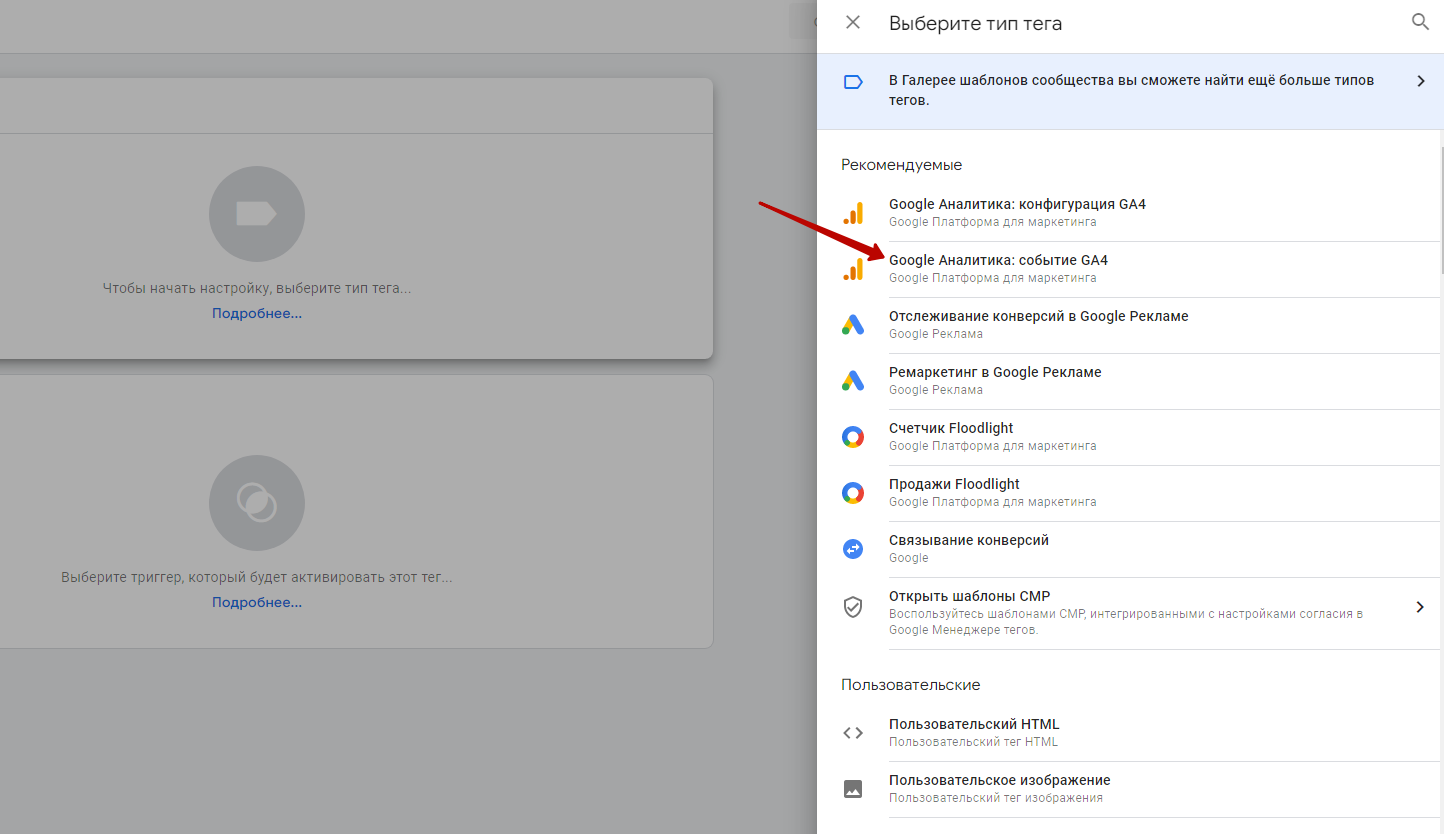Click the tag configuration placeholder icon
The image size is (1444, 834).
257,214
